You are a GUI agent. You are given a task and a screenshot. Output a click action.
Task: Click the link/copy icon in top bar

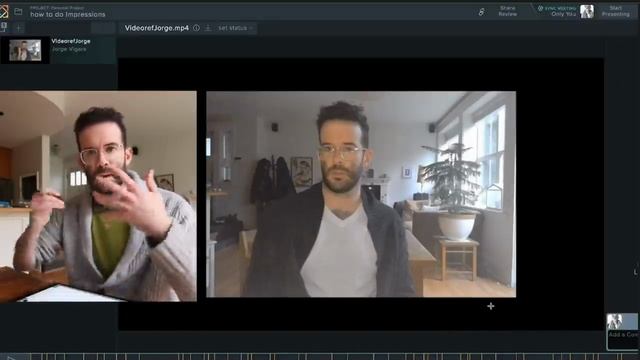pos(482,12)
